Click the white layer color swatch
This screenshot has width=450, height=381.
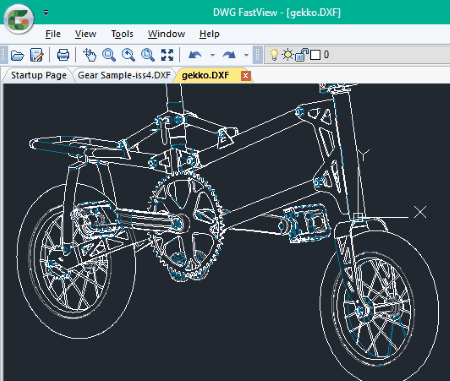click(315, 55)
